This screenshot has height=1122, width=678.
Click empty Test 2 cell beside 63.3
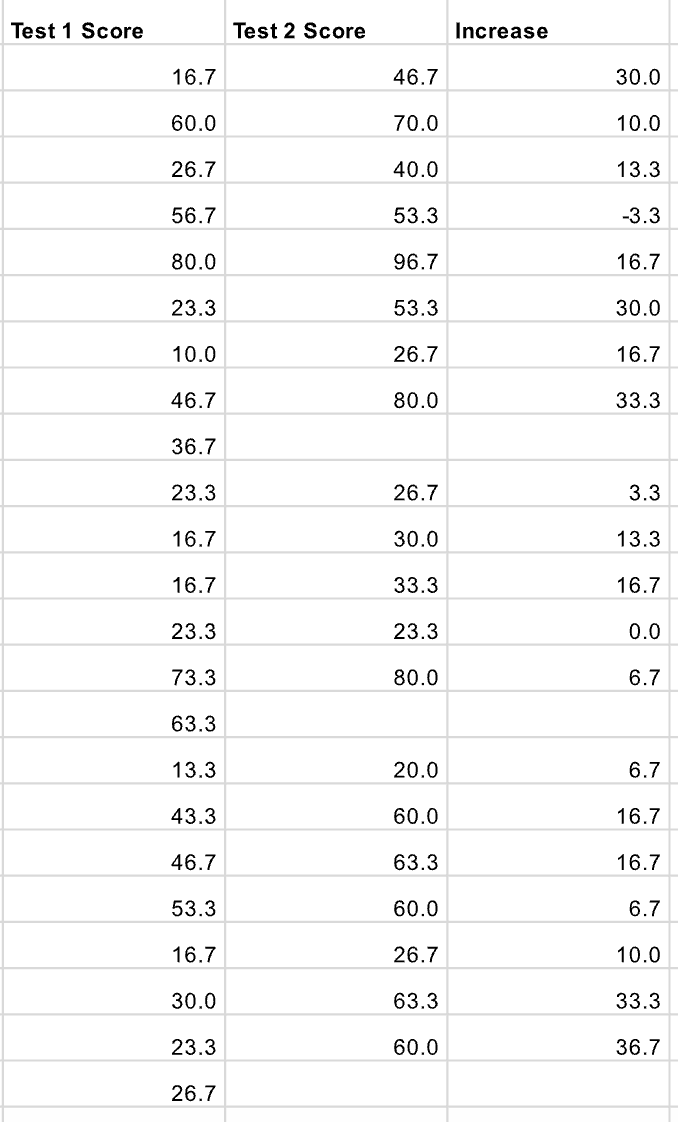(336, 723)
